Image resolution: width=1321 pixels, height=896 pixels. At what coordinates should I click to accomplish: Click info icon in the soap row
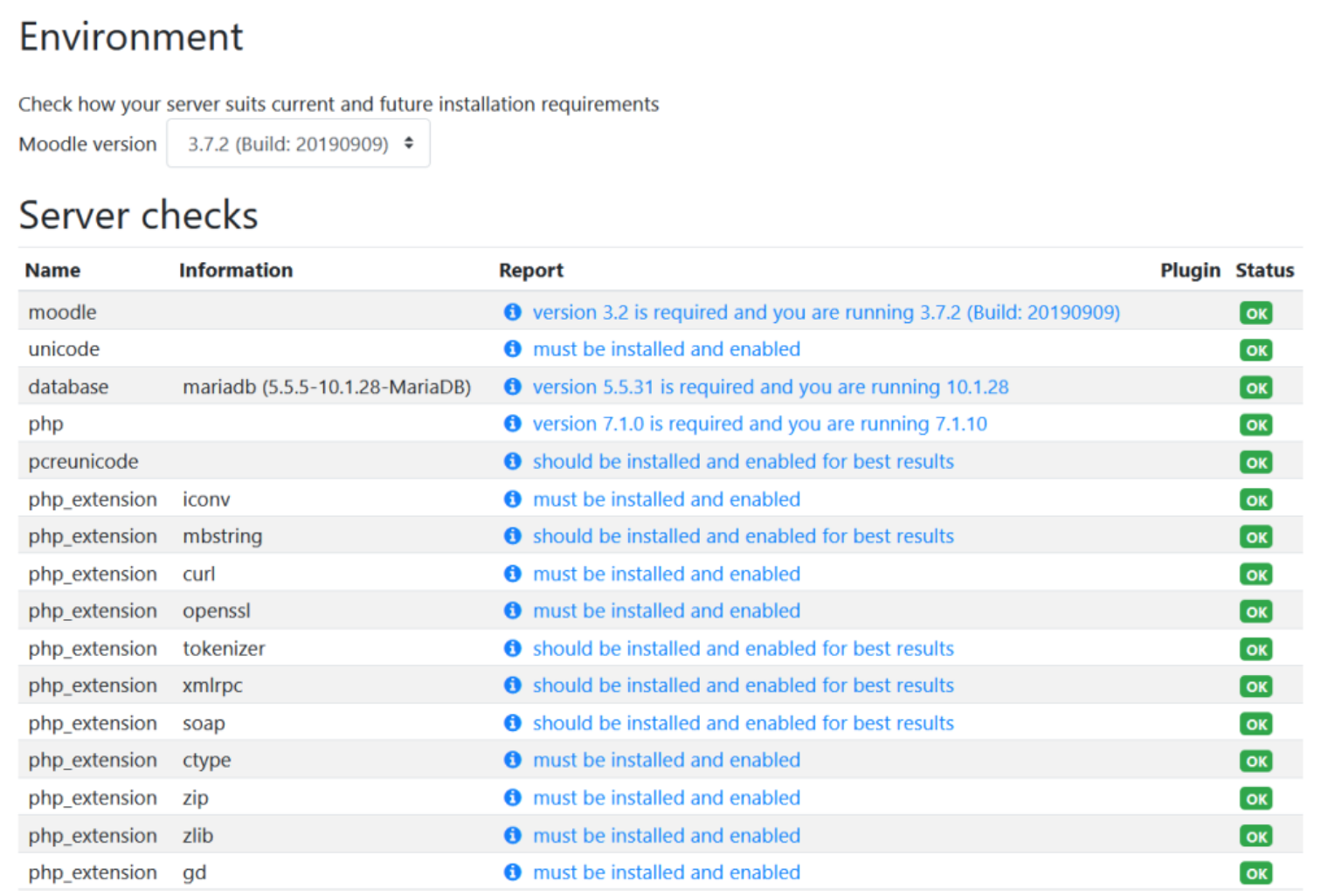513,722
